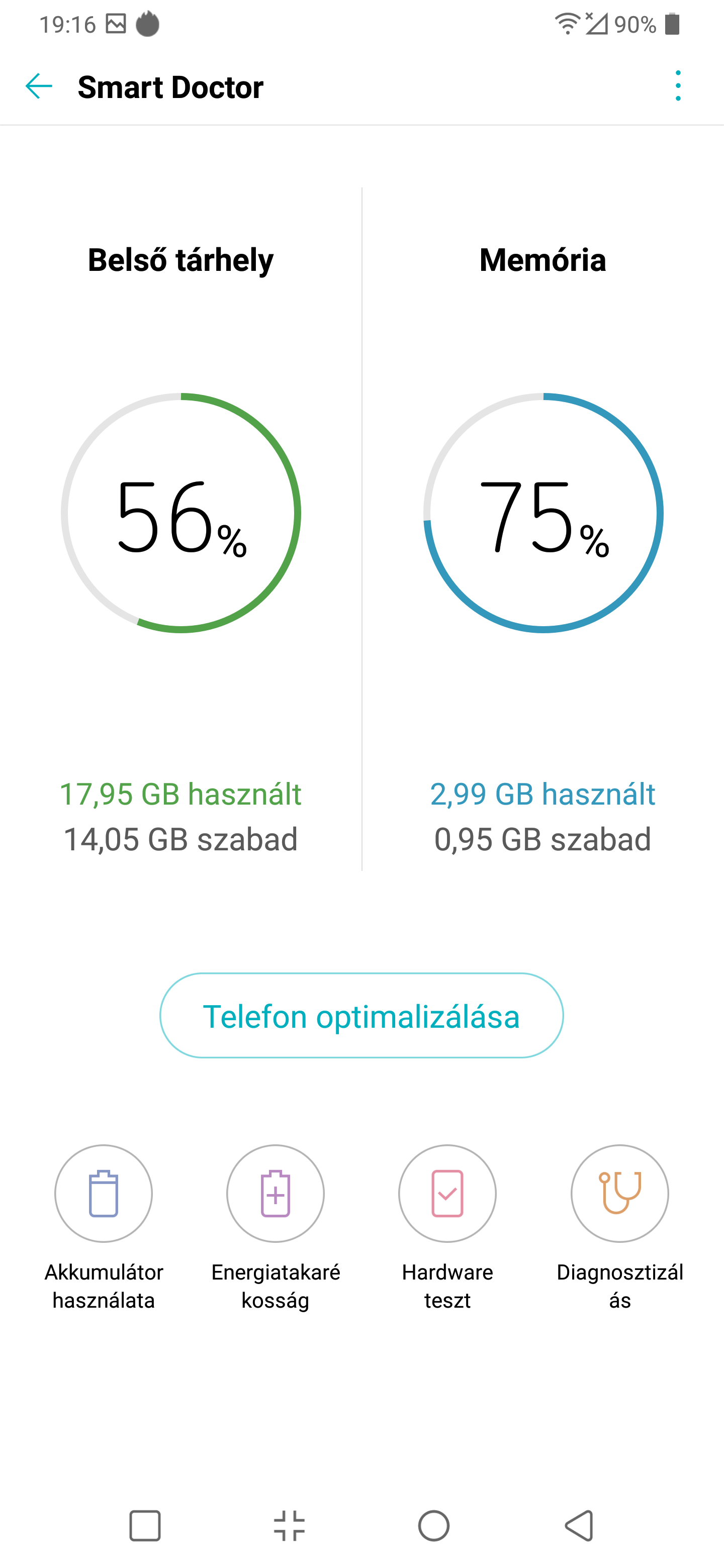
Task: Tap the back arrow beside Smart Doctor
Action: point(39,86)
